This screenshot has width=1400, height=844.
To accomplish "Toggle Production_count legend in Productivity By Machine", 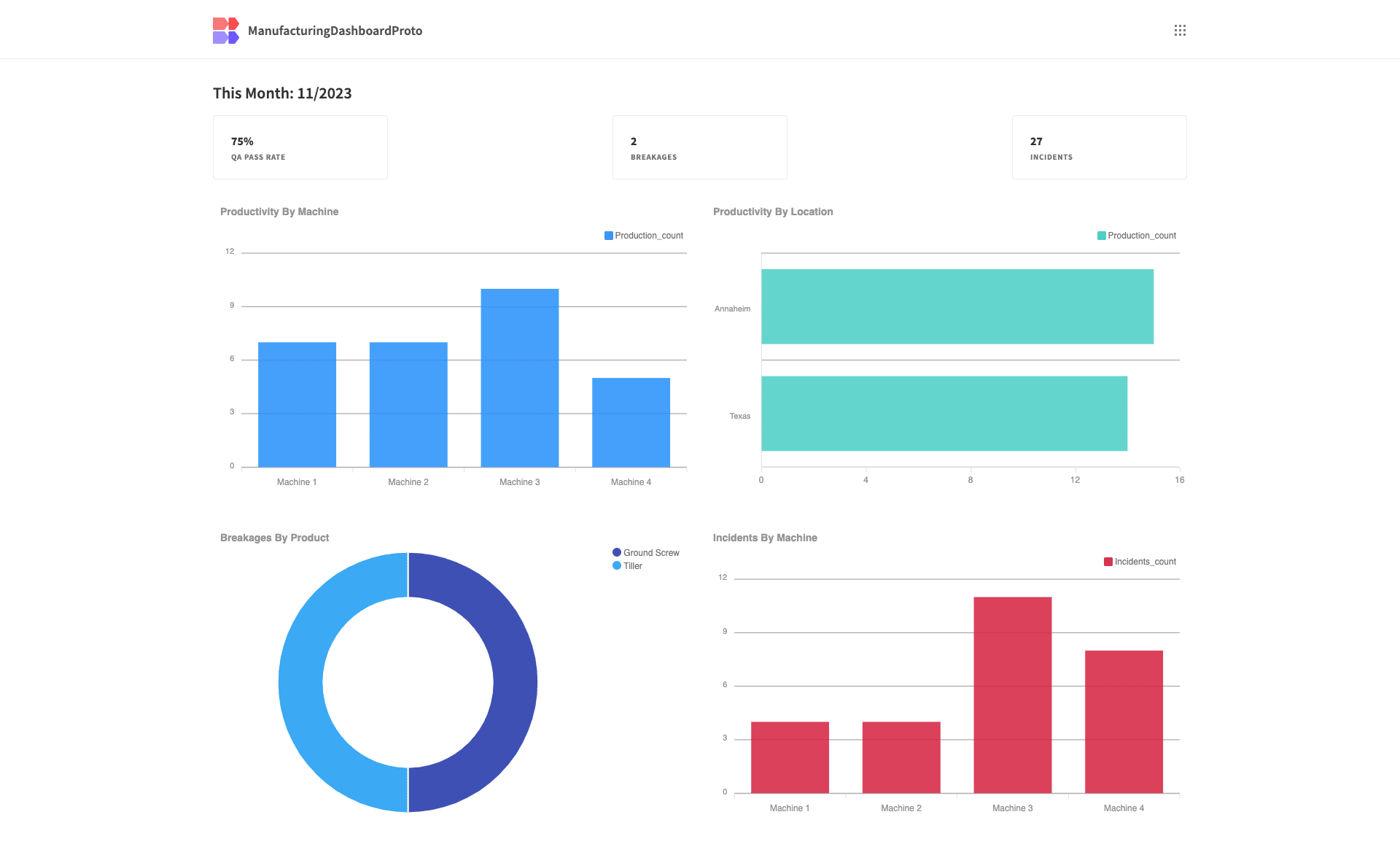I will pyautogui.click(x=644, y=236).
